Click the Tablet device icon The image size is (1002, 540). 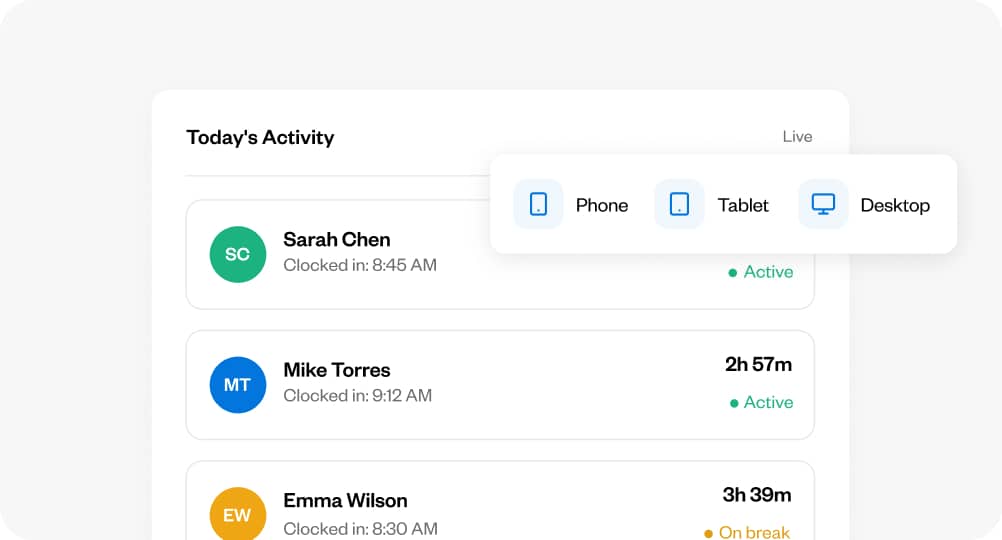679,205
